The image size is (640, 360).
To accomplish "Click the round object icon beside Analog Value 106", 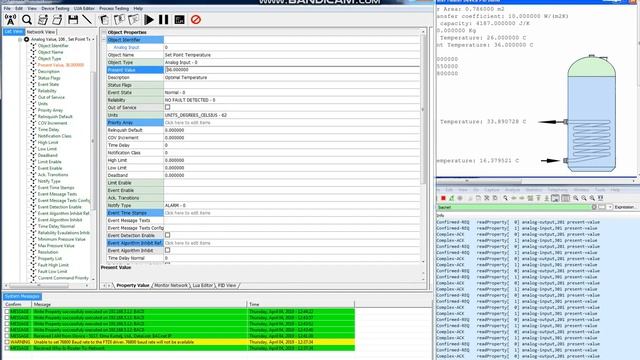I will pyautogui.click(x=27, y=39).
